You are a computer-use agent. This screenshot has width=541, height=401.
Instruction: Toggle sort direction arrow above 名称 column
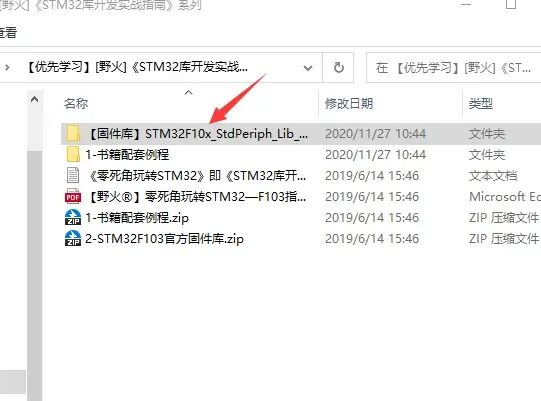point(188,92)
